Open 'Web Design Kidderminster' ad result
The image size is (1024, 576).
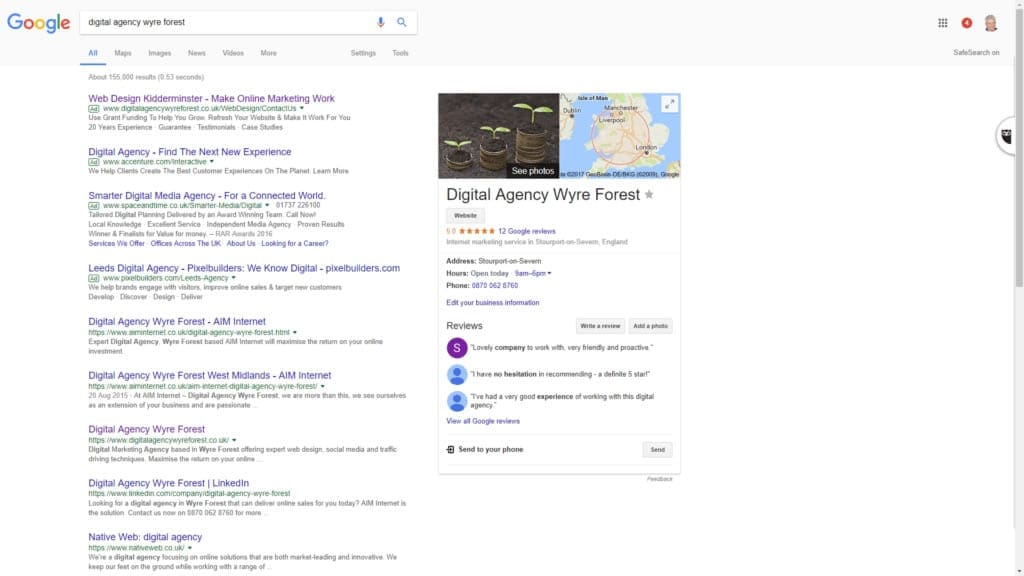point(212,98)
